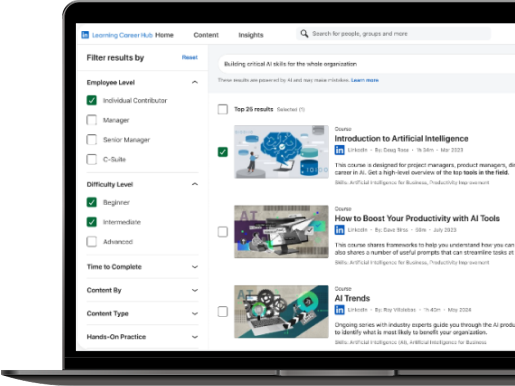Viewport: 515px width, 386px height.
Task: Check the C-Suite filter
Action: point(92,159)
